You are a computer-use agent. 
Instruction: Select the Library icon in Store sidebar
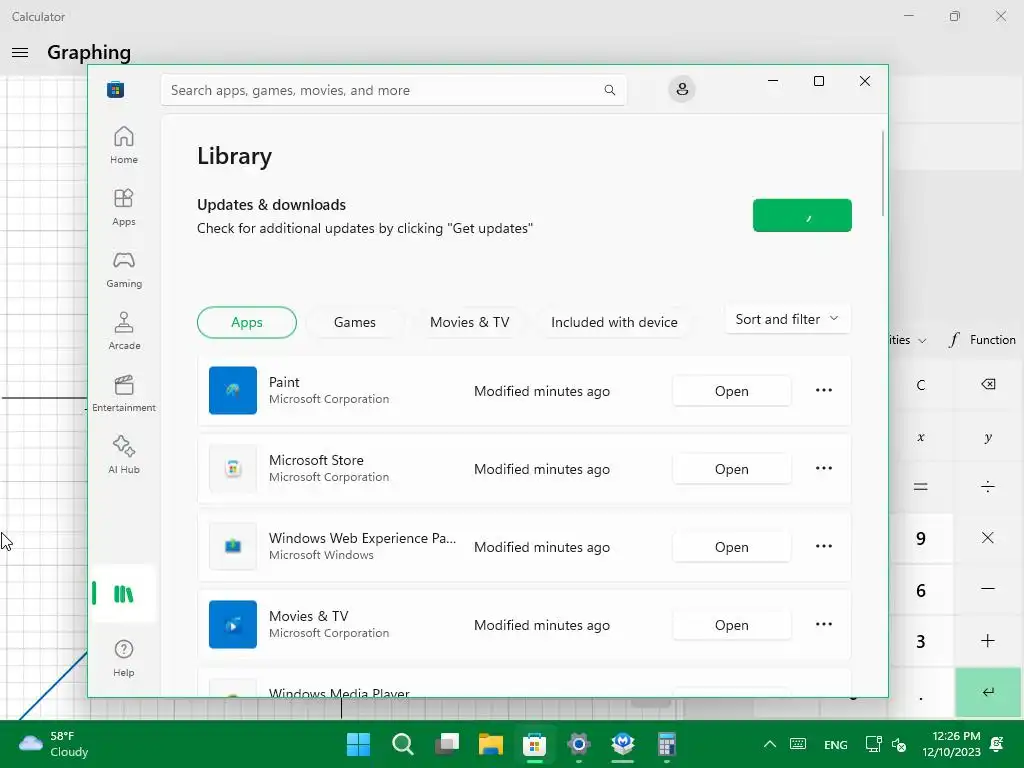[123, 594]
